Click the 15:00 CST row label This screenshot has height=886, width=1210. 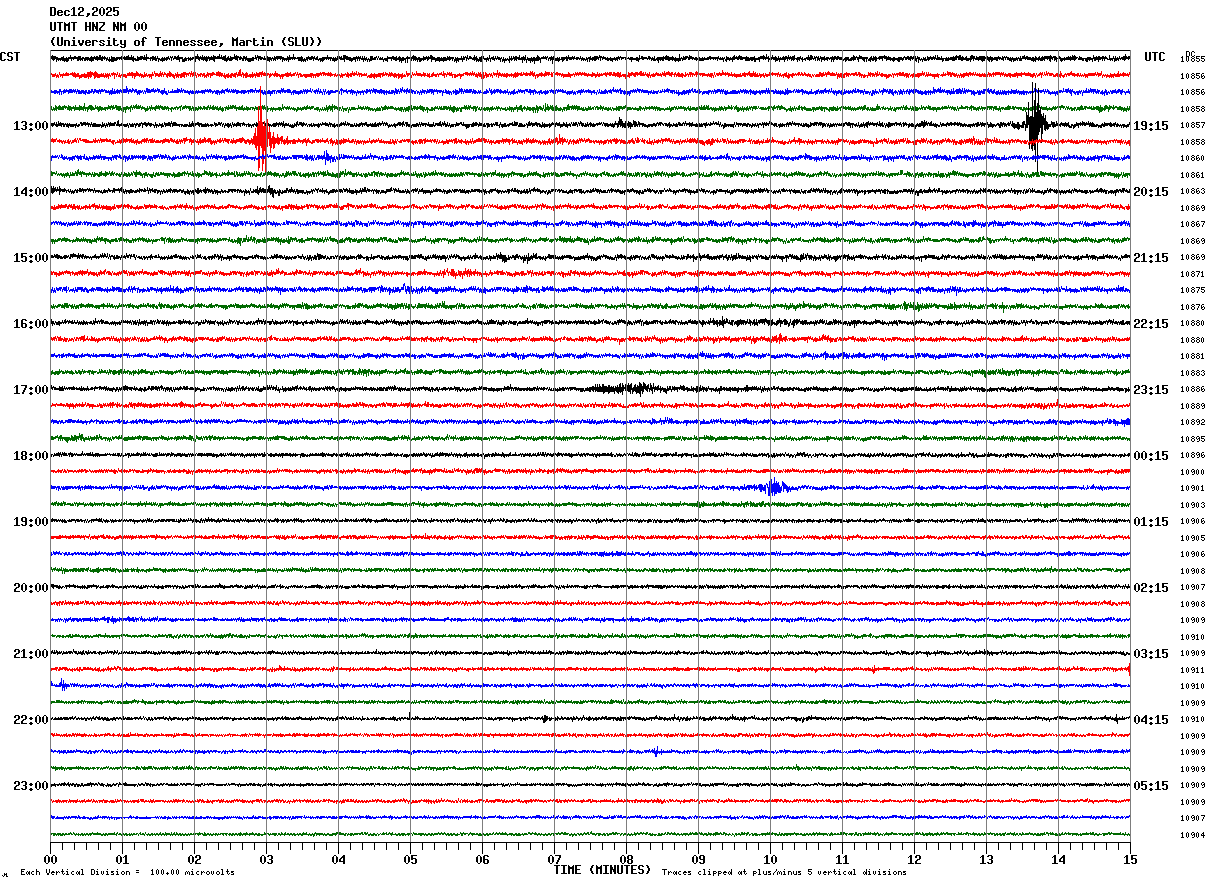point(31,258)
